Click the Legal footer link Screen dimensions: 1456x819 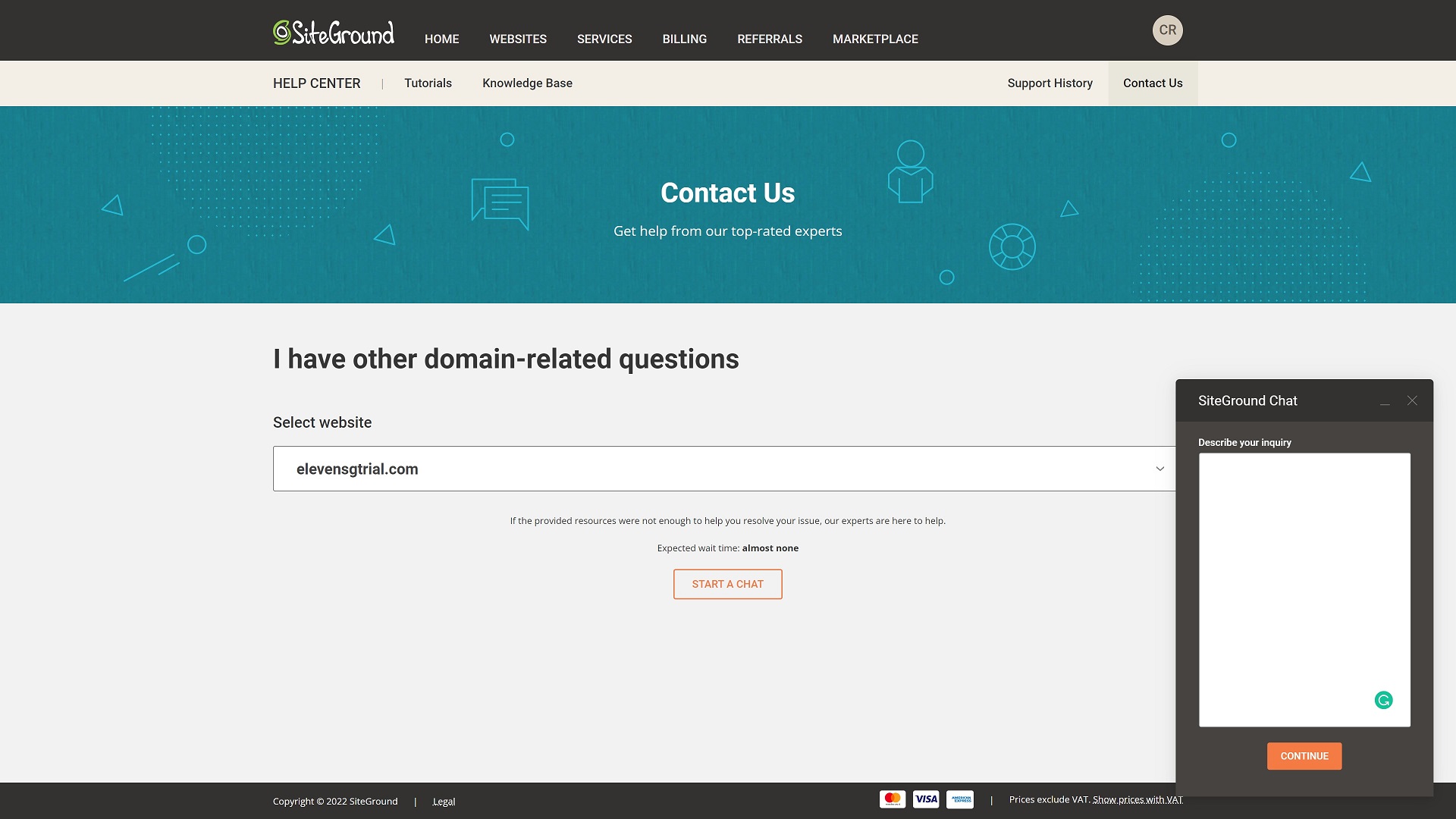444,800
